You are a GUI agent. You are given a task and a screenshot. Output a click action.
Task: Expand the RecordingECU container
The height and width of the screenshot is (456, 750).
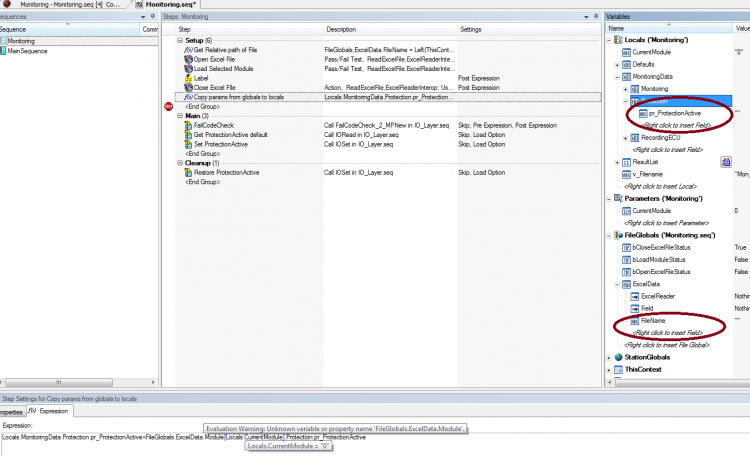(625, 138)
